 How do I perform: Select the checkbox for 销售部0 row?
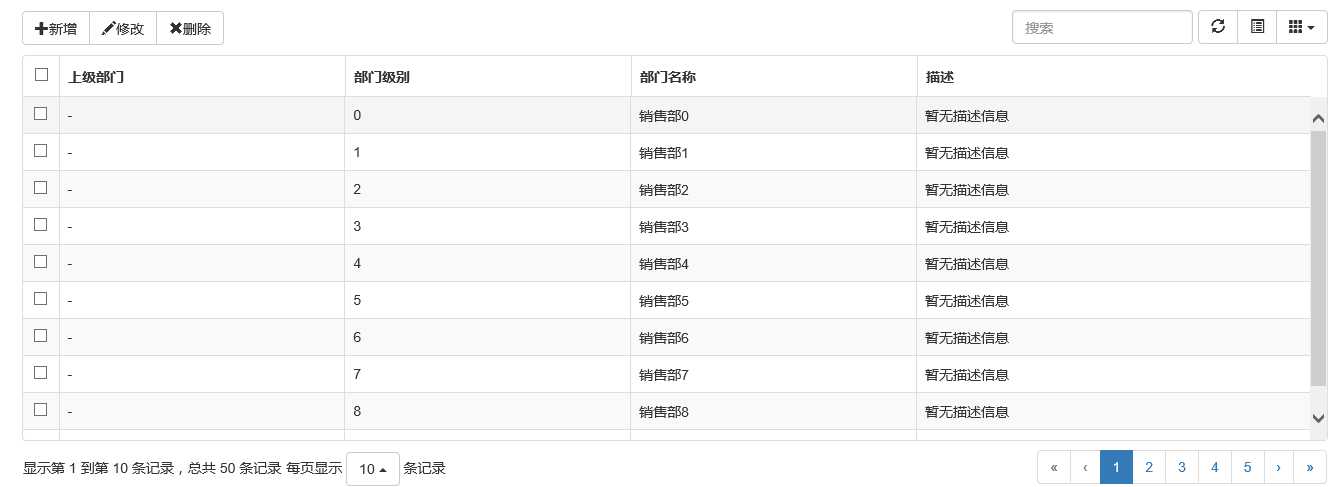click(41, 114)
